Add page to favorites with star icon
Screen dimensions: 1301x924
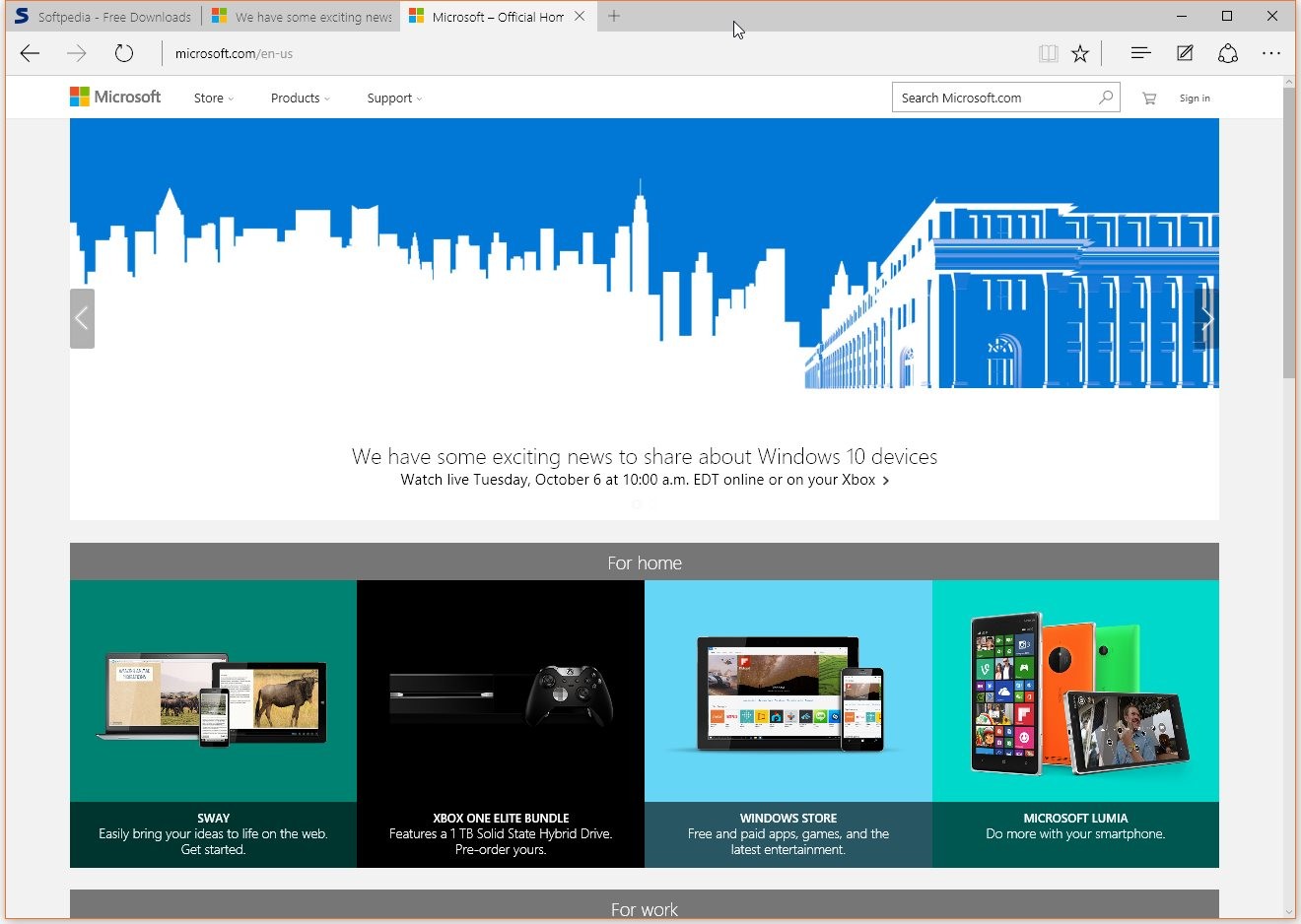(1080, 53)
